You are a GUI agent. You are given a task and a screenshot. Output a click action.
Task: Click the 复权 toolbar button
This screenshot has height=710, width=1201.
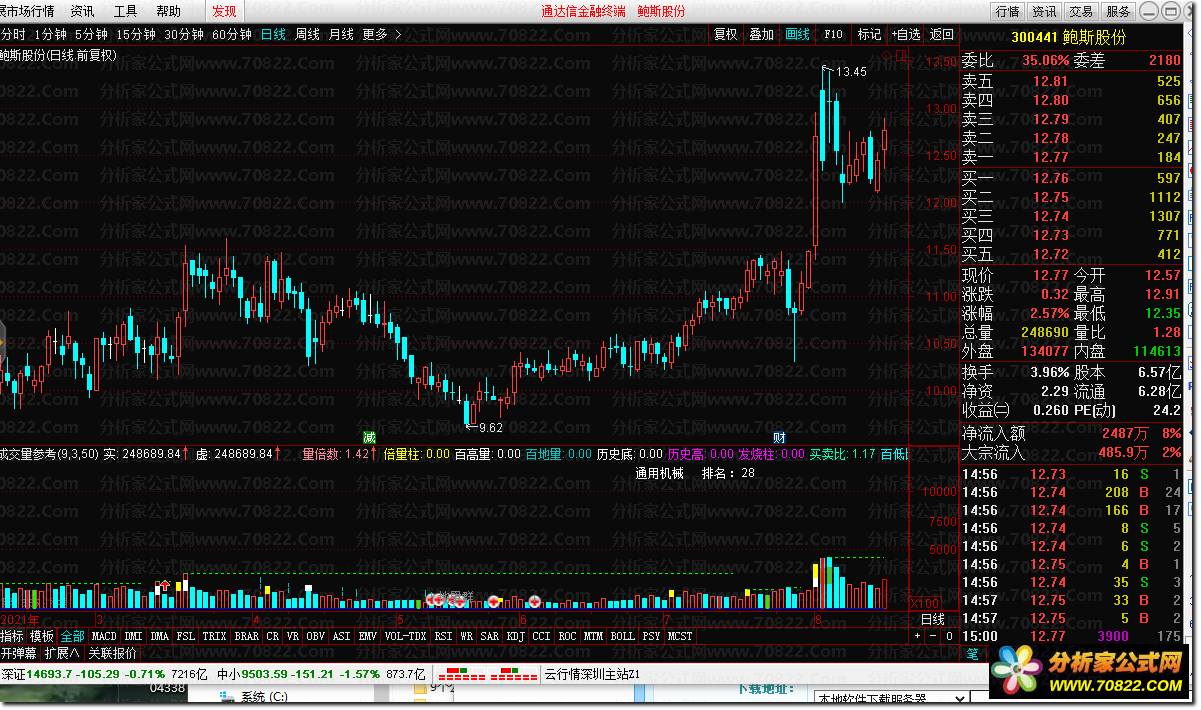(726, 34)
